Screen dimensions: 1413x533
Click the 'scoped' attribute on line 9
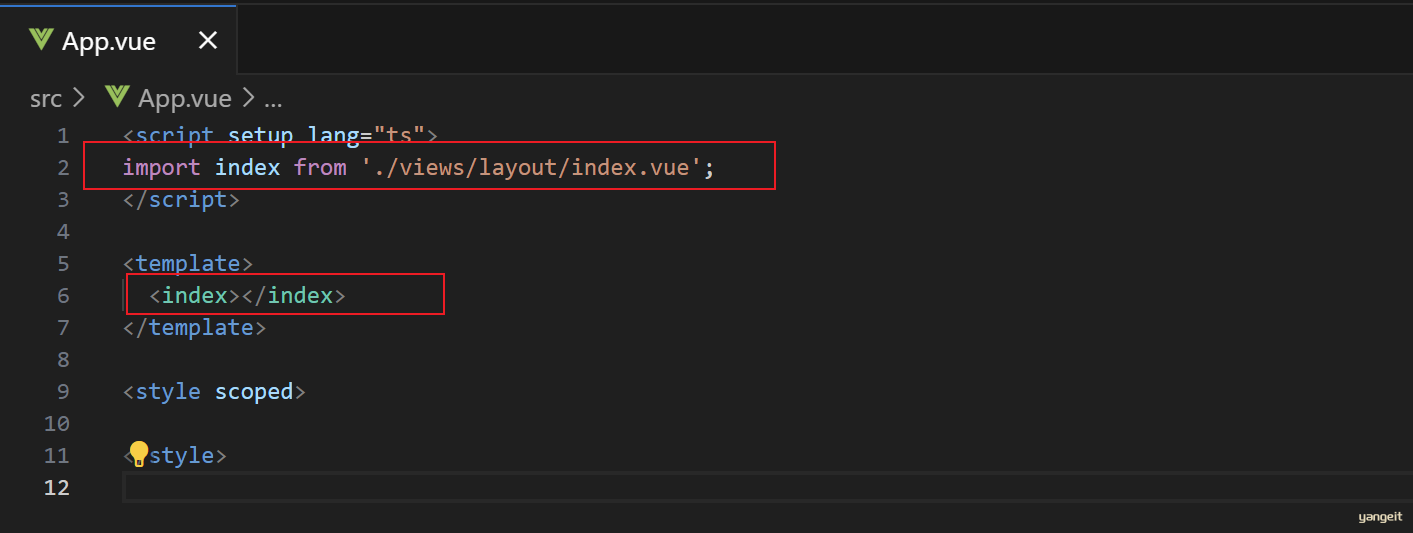(254, 391)
